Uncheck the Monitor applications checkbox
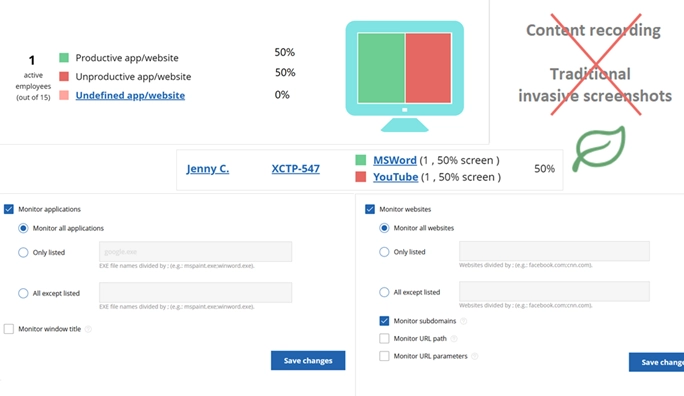Screen dimensions: 684x396 9,209
